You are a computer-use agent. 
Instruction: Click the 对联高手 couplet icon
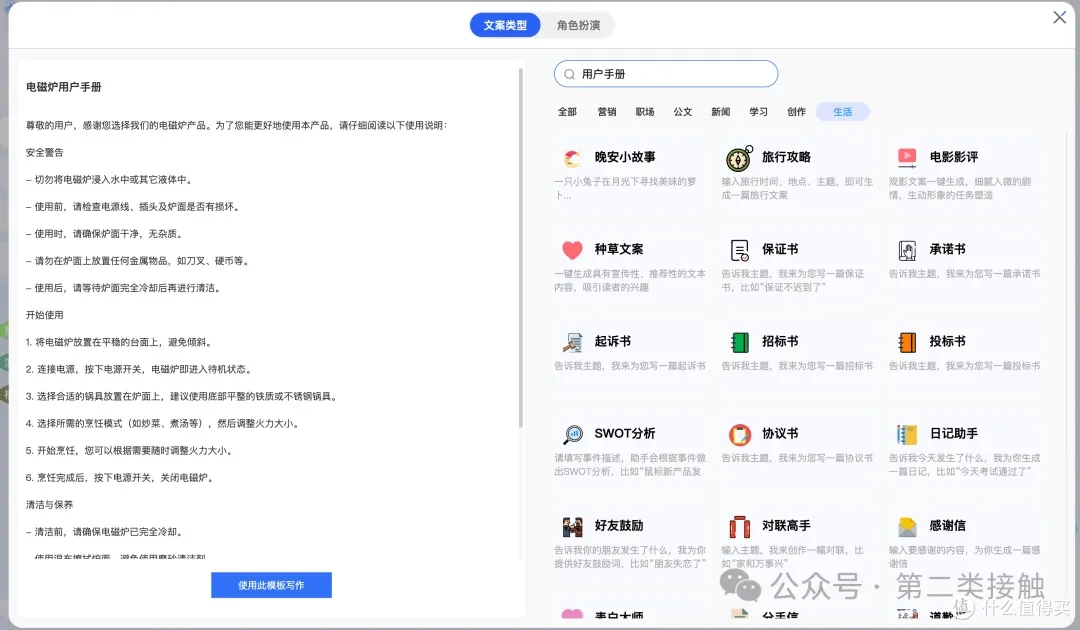[739, 527]
